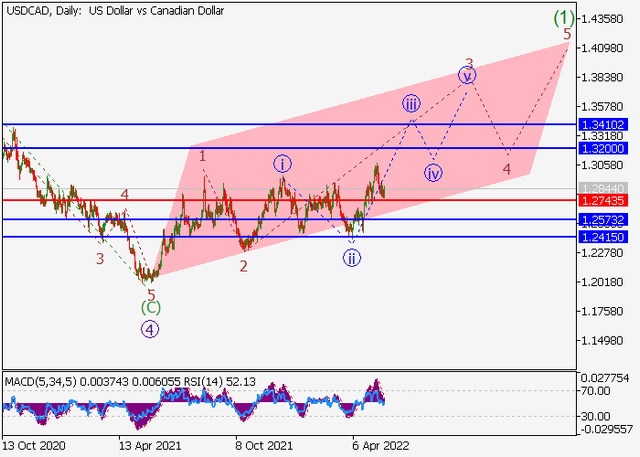Click the circled blue 'iii' wave marker
The width and height of the screenshot is (640, 457).
pos(411,104)
